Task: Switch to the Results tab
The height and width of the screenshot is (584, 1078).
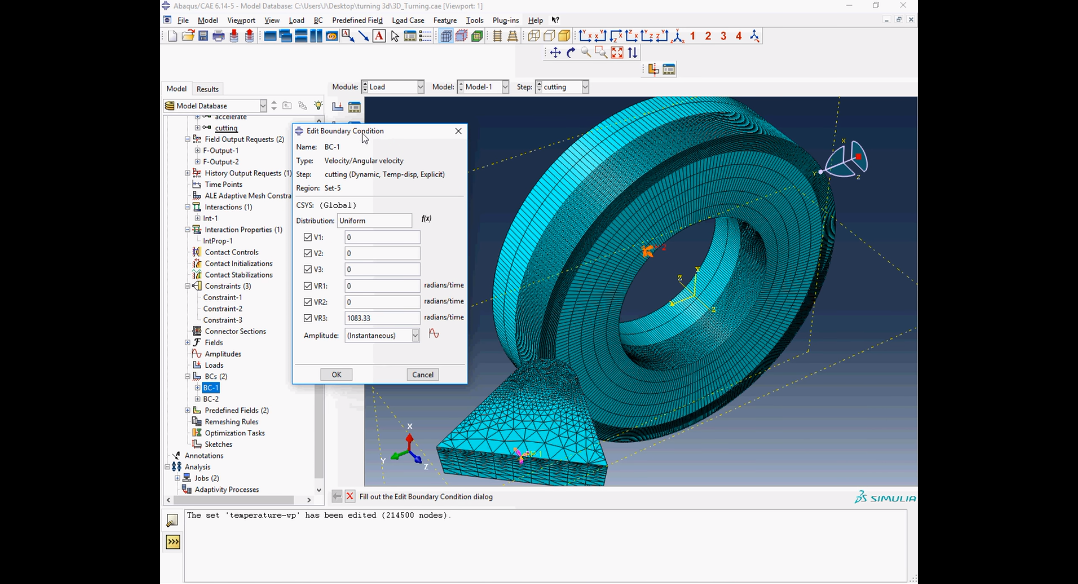Action: (x=207, y=89)
